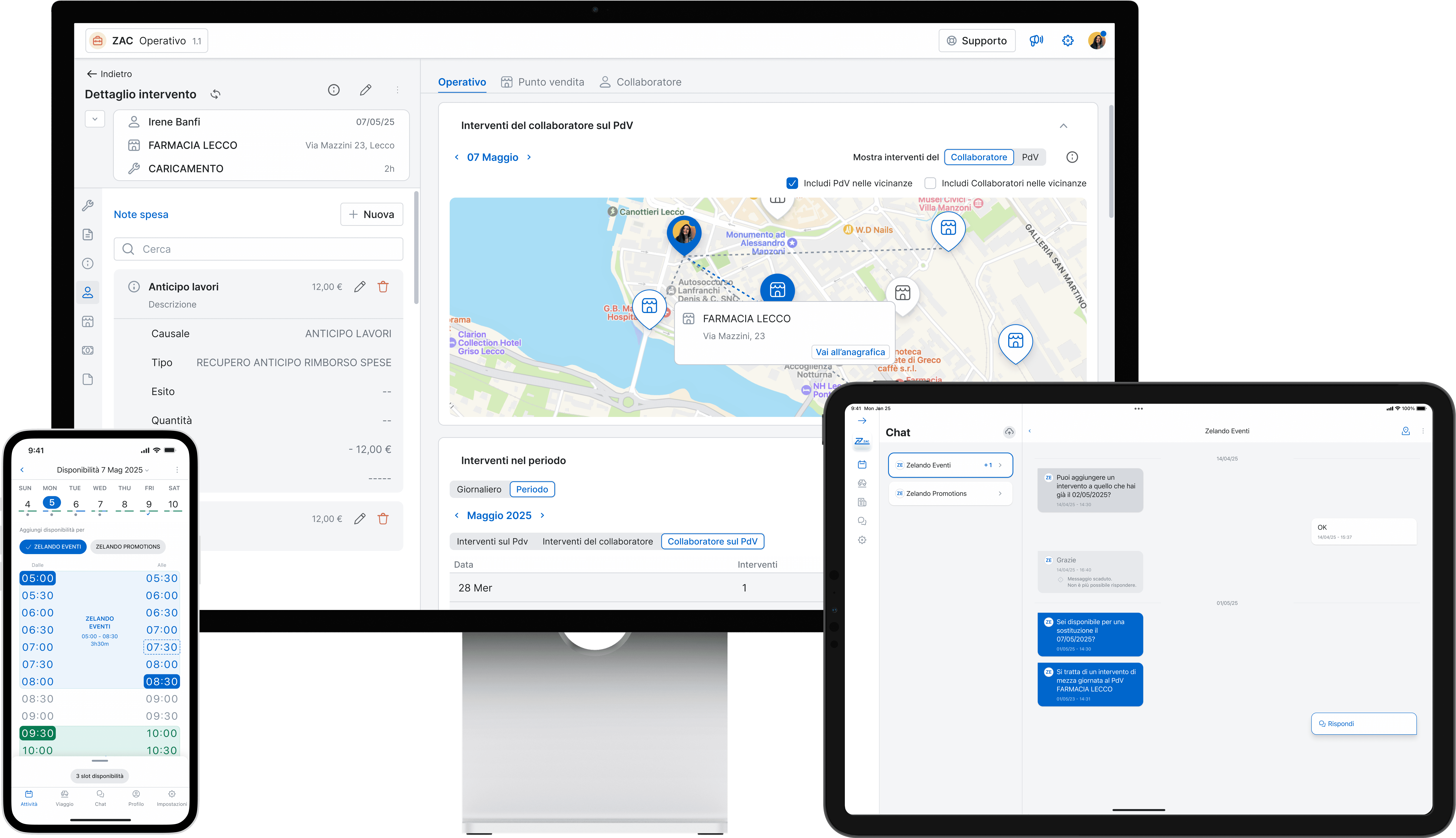This screenshot has width=1456, height=838.
Task: Click the Nuova expense note button
Action: coord(371,214)
